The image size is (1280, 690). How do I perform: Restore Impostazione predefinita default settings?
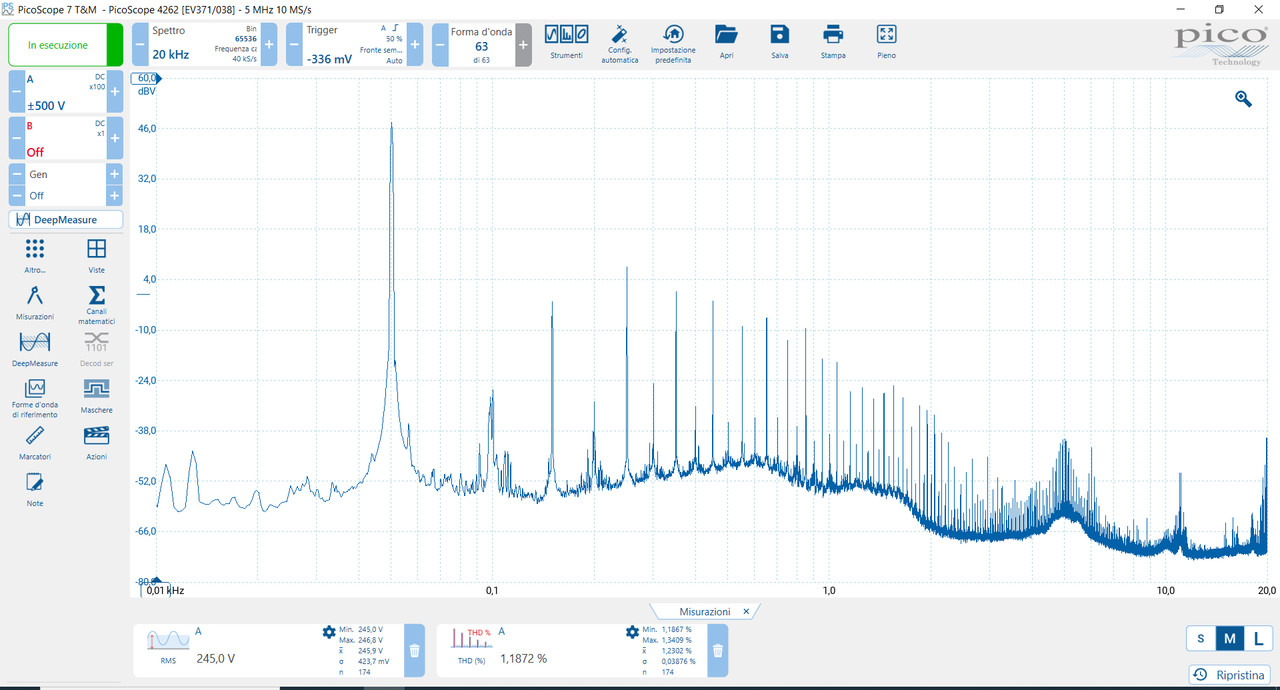(x=673, y=44)
